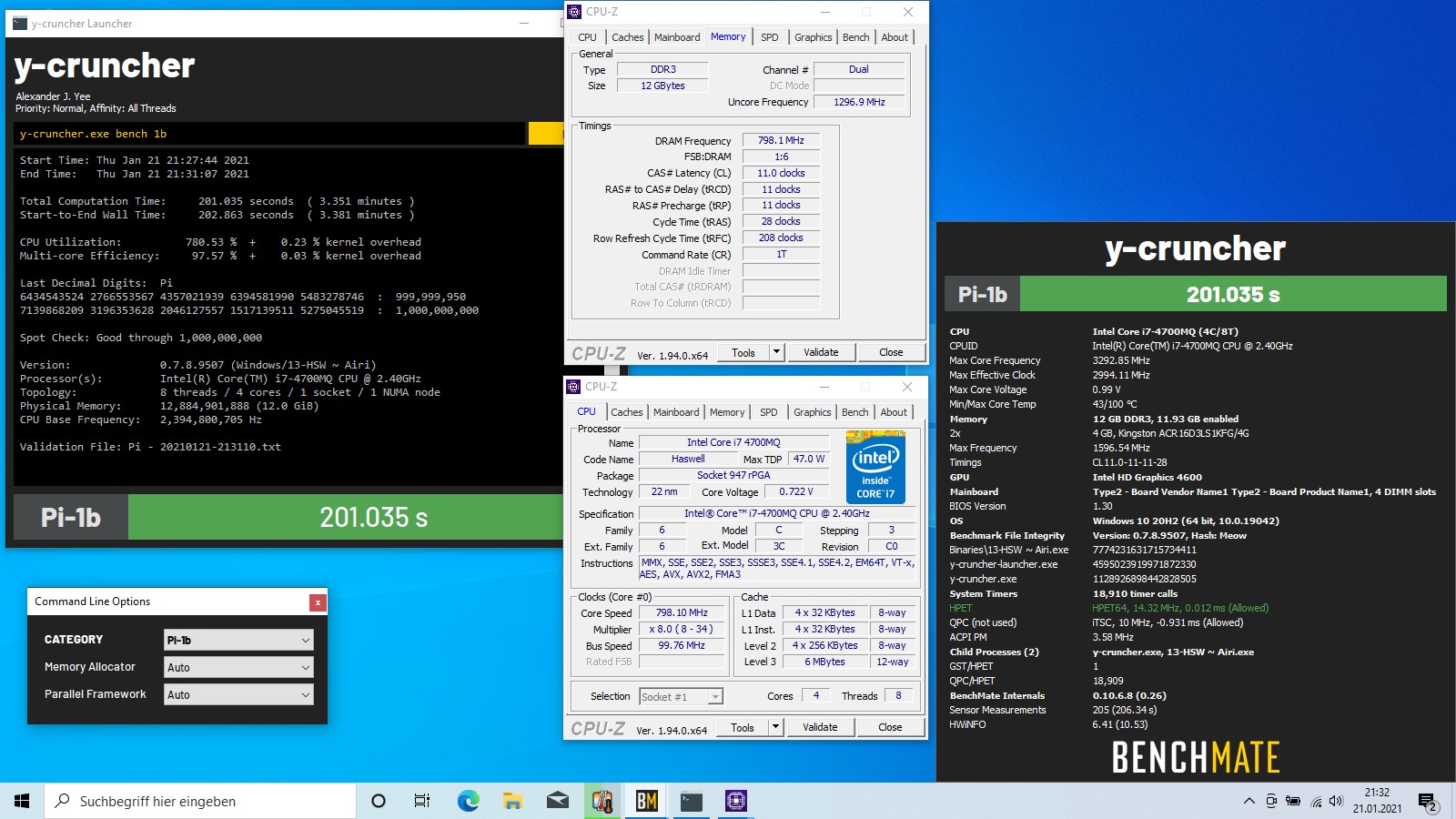This screenshot has height=819, width=1456.
Task: Launch Microsoft Edge from the taskbar
Action: point(468,801)
